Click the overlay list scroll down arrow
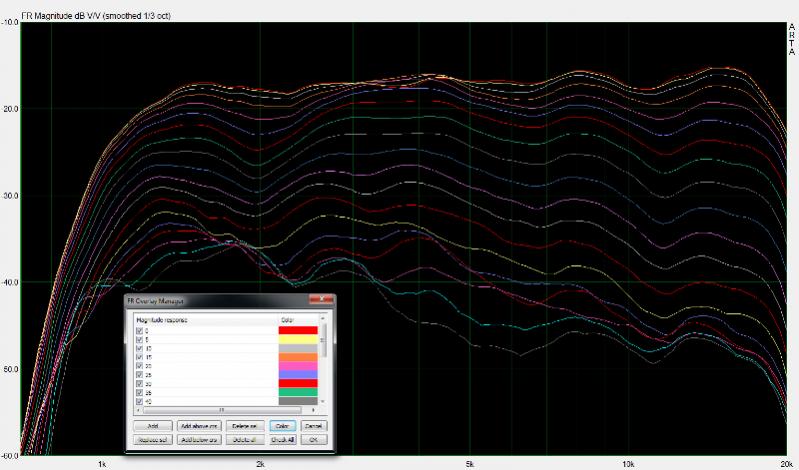 pos(324,401)
